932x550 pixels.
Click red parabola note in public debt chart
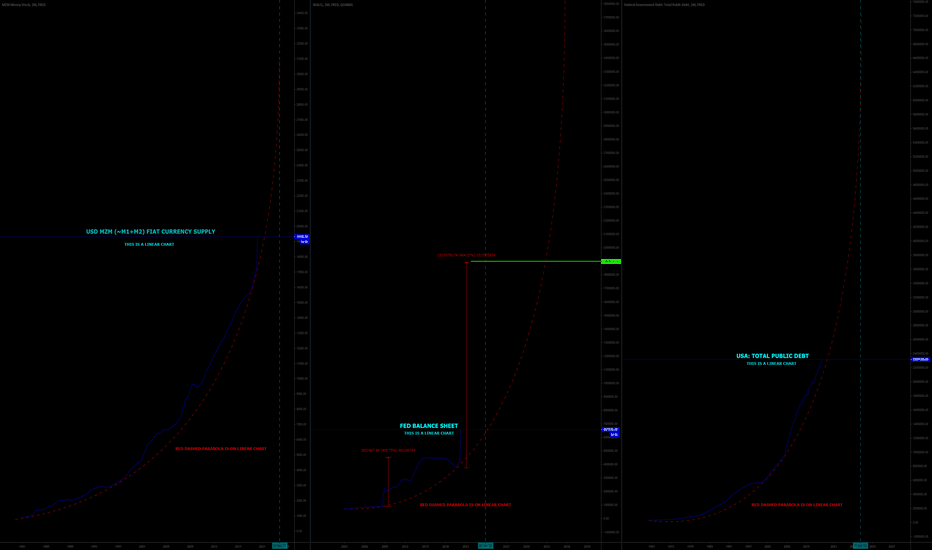(796, 505)
